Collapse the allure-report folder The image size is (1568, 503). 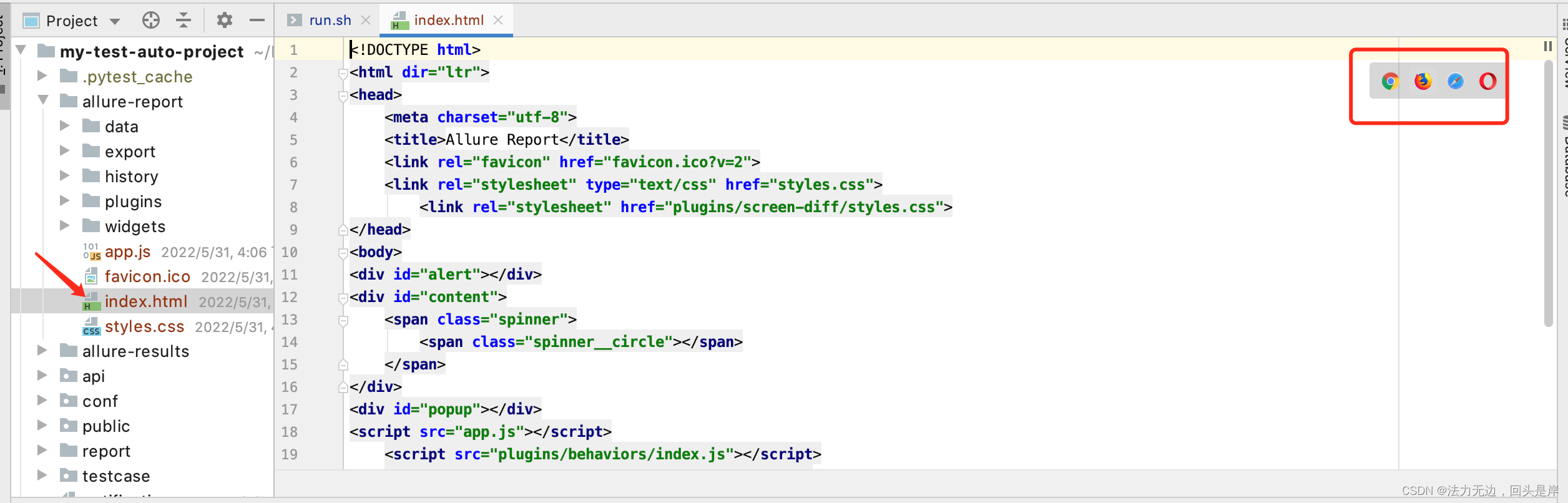point(42,100)
